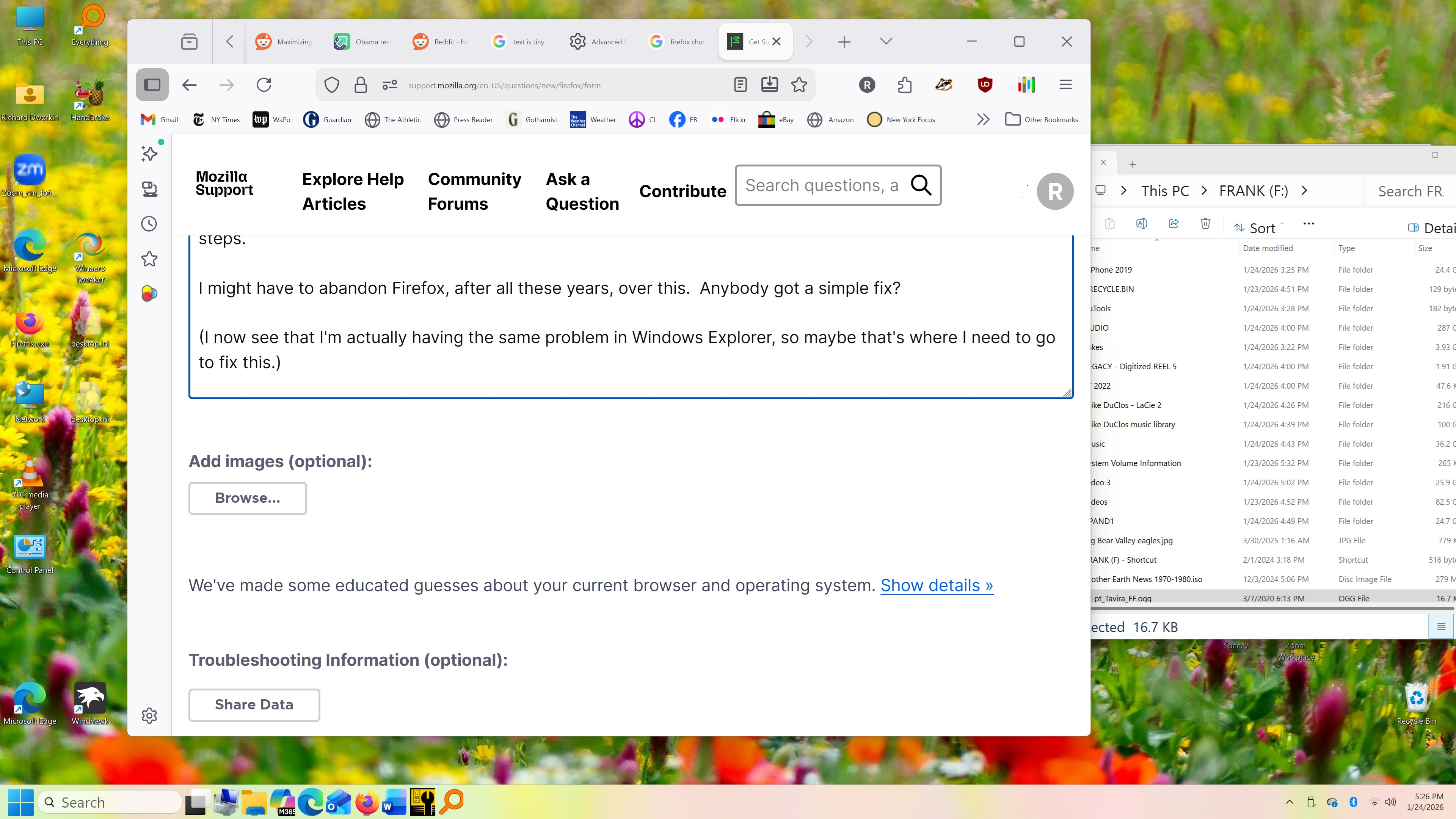
Task: Click the uBlock Origin extension icon
Action: click(x=985, y=85)
